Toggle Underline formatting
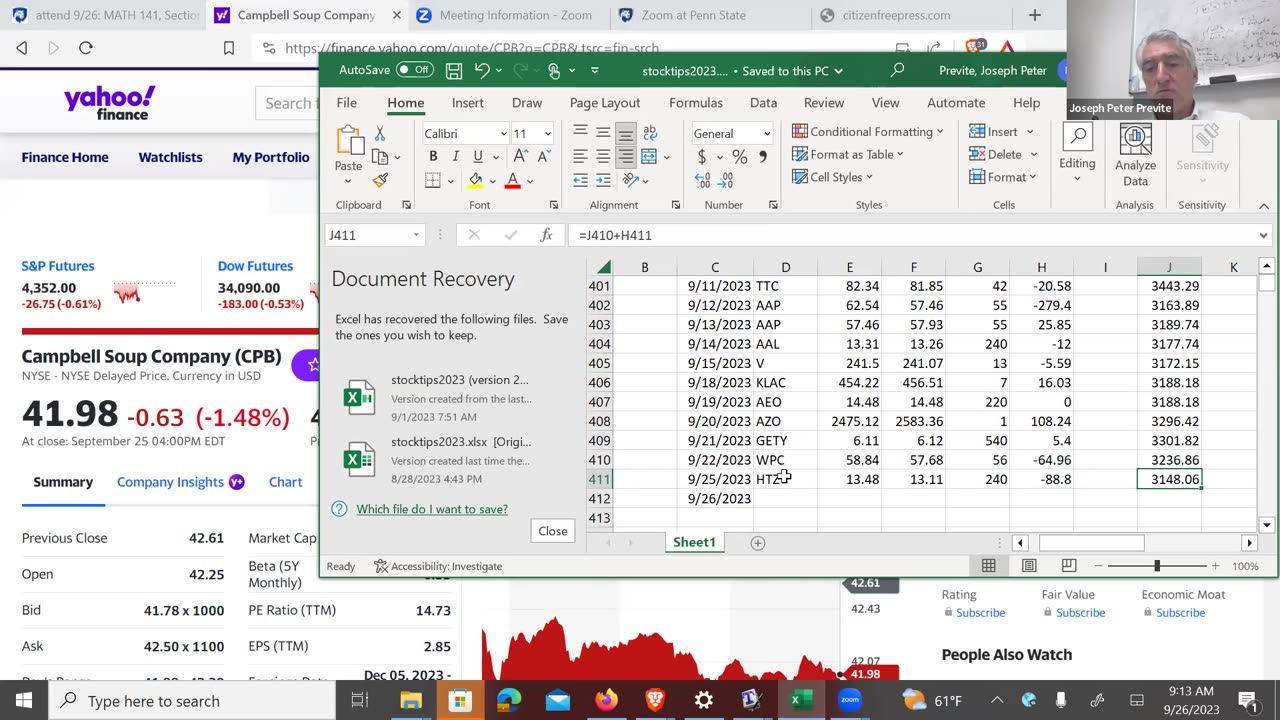This screenshot has height=720, width=1280. point(478,157)
